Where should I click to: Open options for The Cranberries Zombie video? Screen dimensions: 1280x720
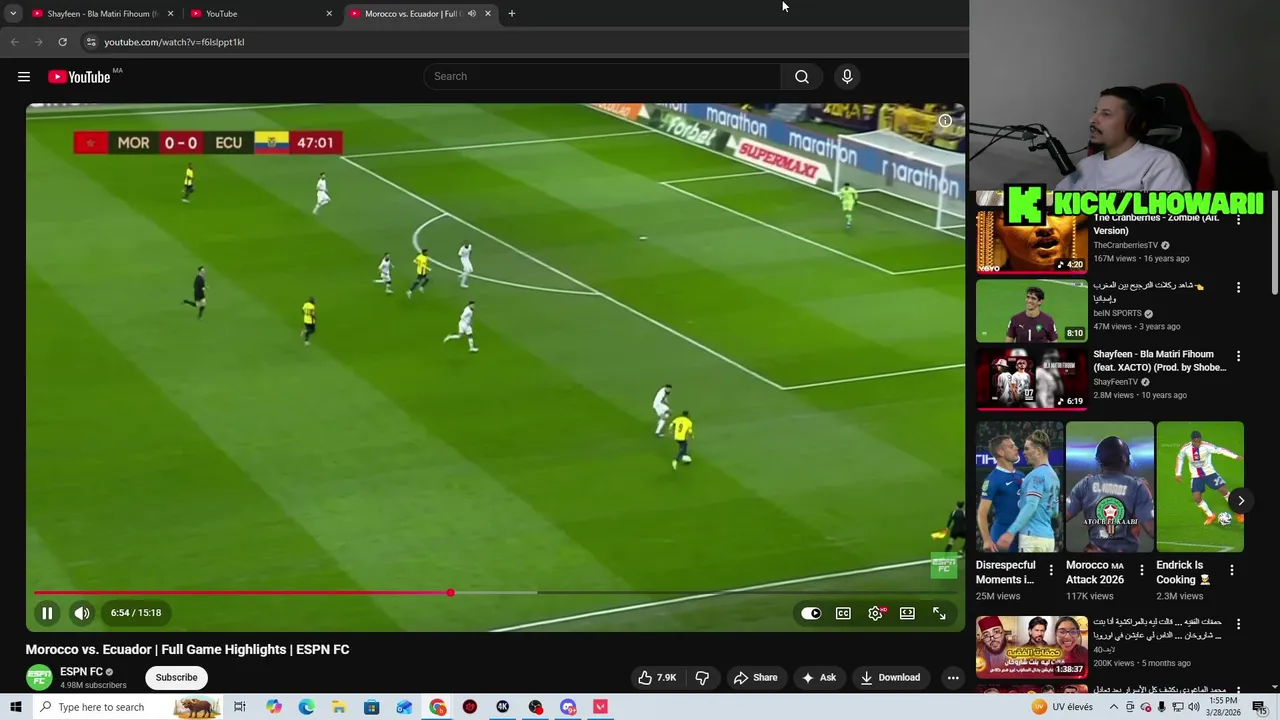tap(1238, 219)
